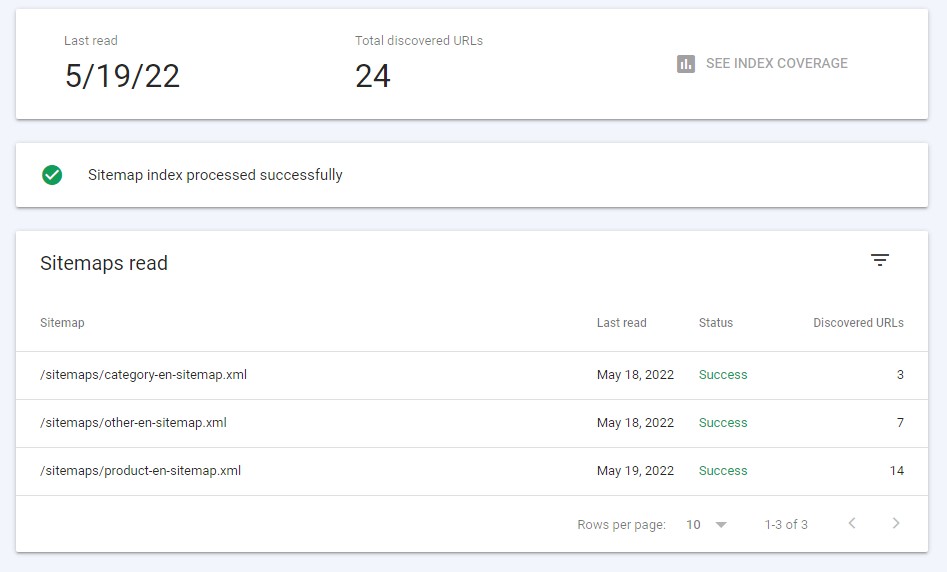The image size is (947, 572).
Task: Click the May 18, 2022 date for category sitemap
Action: click(x=635, y=375)
